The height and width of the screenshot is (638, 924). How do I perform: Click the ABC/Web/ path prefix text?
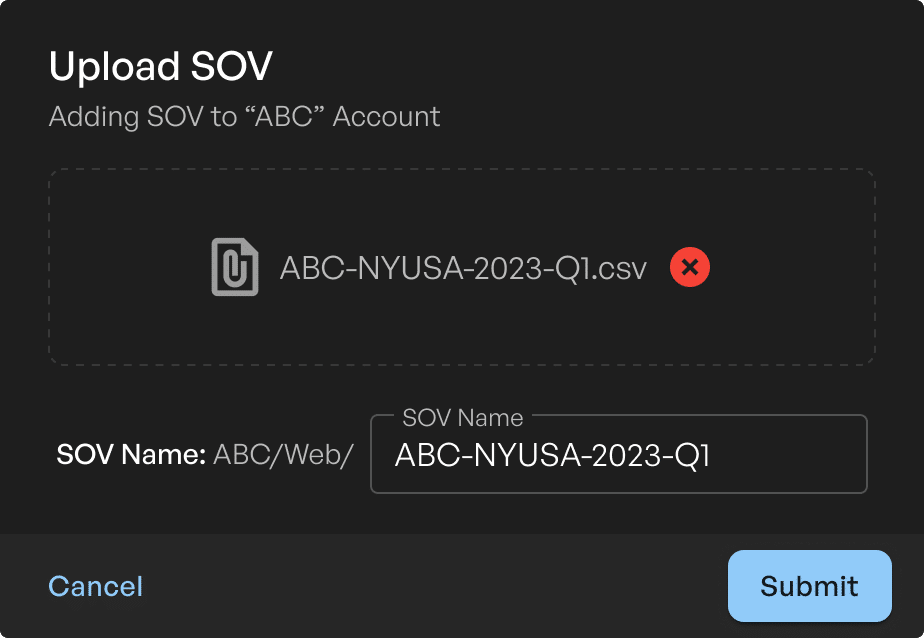tap(283, 454)
